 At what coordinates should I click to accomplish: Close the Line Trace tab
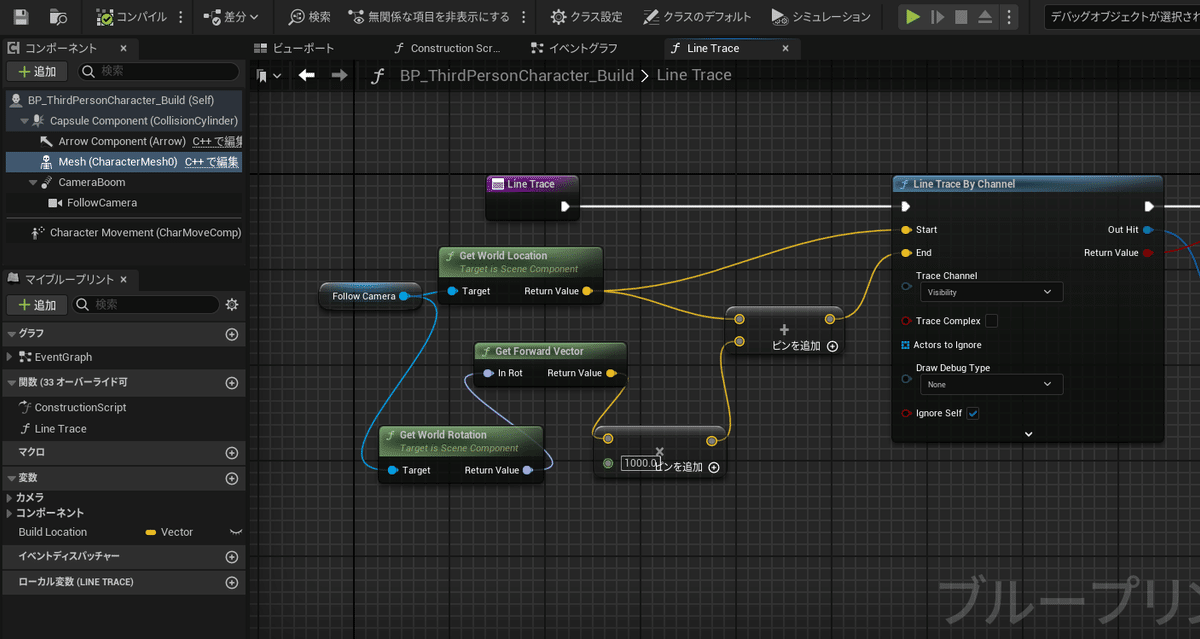pos(785,48)
